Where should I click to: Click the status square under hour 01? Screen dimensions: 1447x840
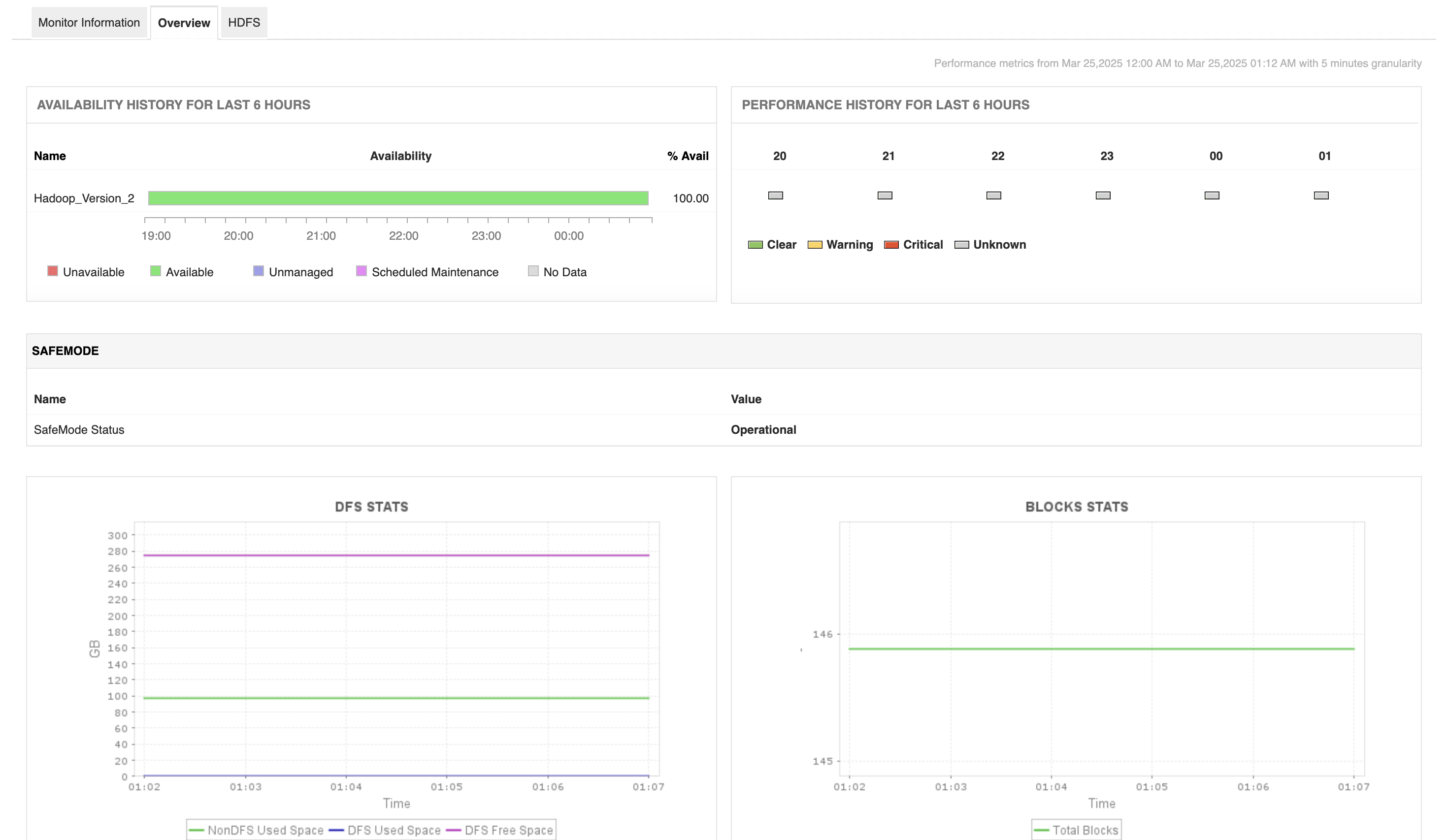click(x=1321, y=195)
